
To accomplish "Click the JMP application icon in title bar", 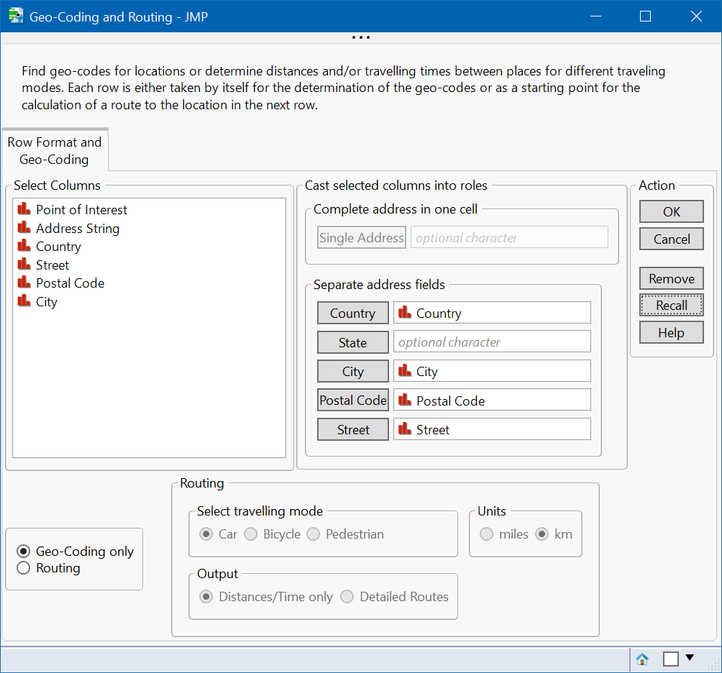I will pyautogui.click(x=16, y=16).
